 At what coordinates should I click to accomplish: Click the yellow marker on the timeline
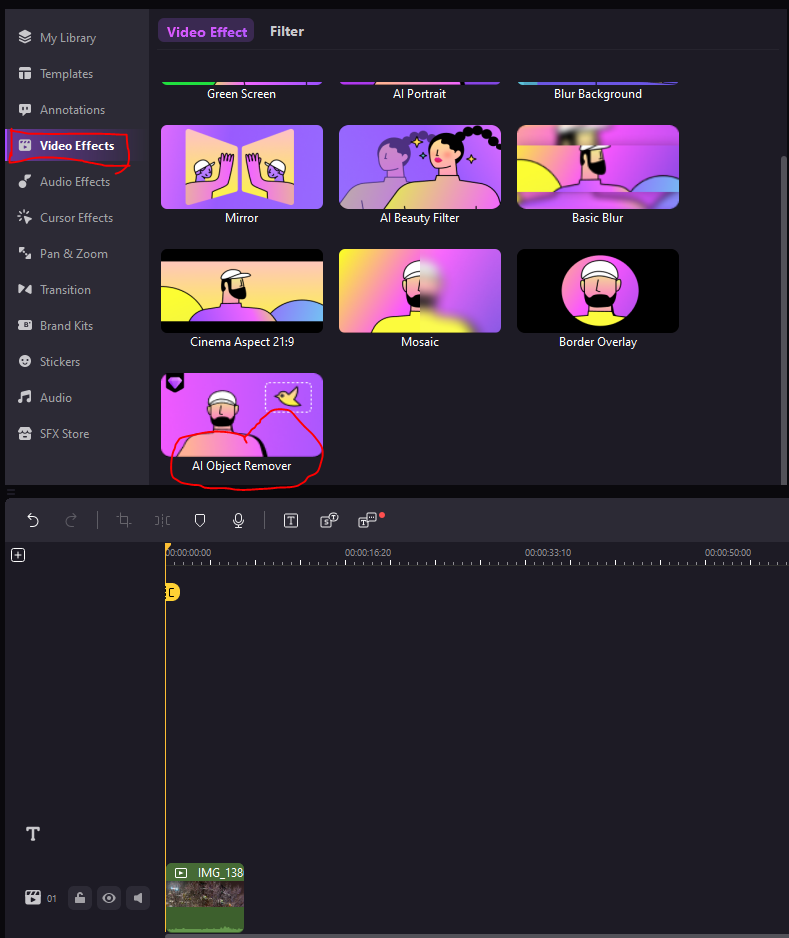tap(172, 592)
